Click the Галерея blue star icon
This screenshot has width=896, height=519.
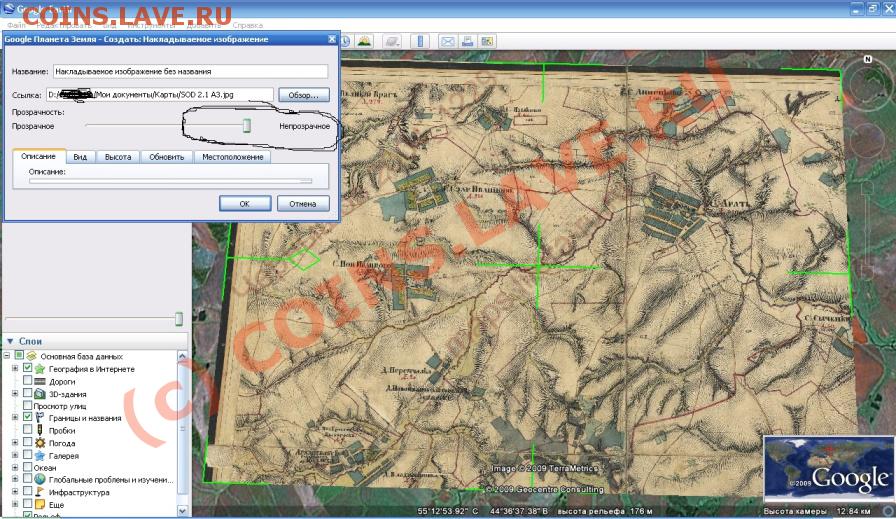pyautogui.click(x=40, y=456)
